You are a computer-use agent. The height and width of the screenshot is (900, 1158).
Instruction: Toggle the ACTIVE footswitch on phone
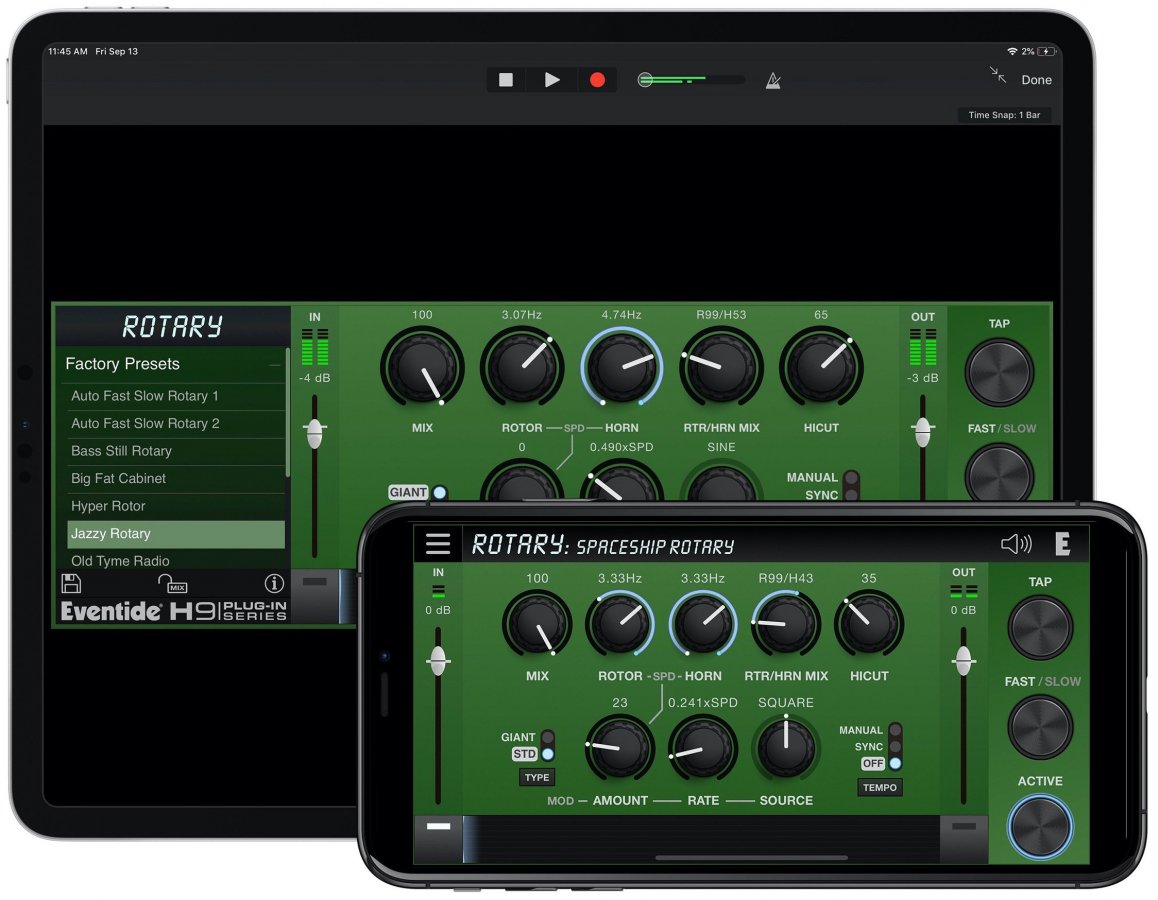click(1040, 827)
